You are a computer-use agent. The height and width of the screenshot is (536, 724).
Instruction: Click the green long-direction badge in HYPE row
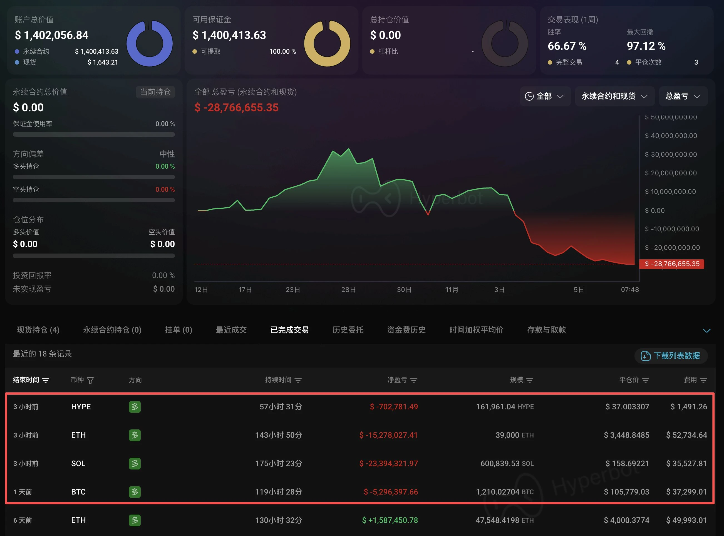tap(135, 407)
